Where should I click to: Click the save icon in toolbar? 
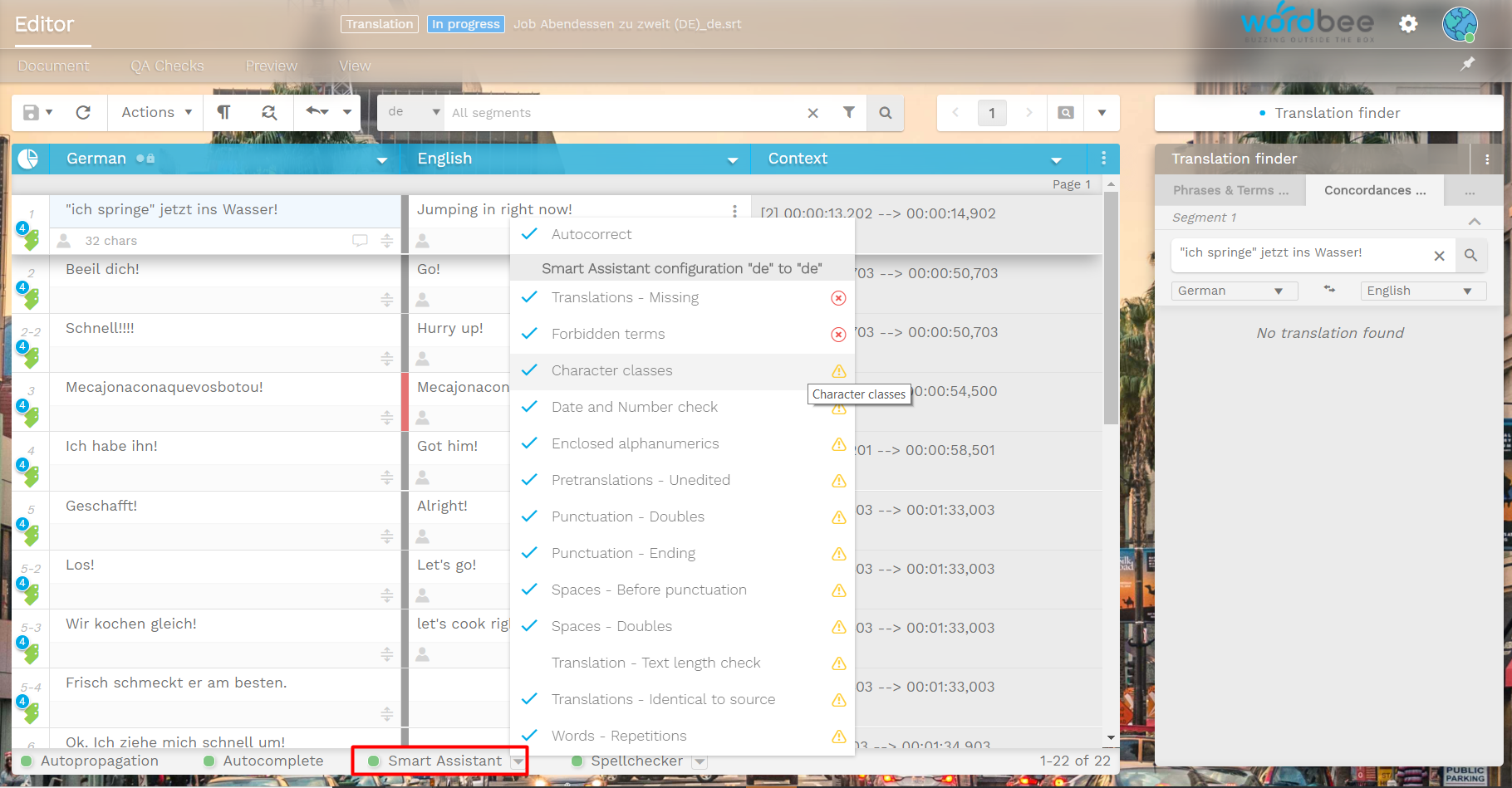[31, 113]
